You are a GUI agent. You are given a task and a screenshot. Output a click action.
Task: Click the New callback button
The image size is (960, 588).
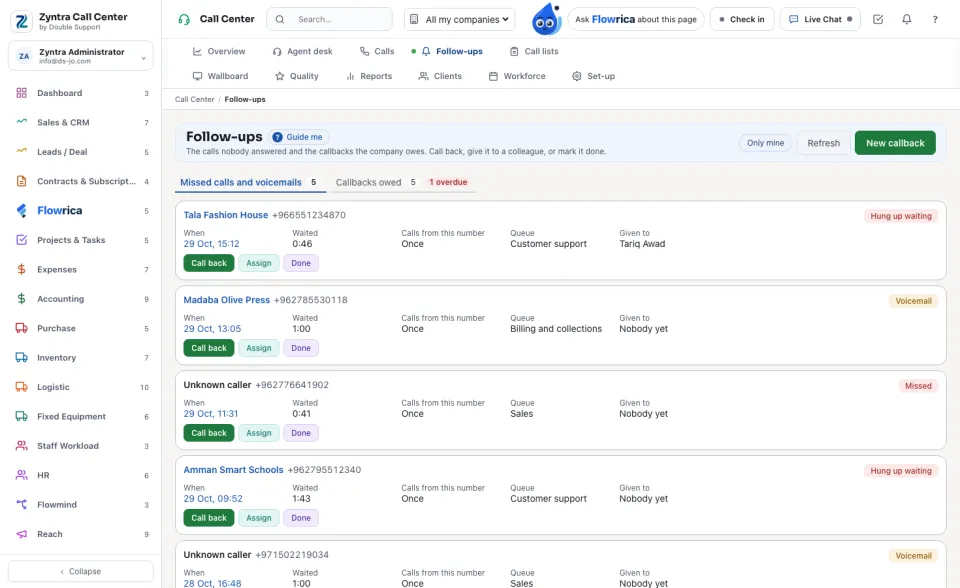(x=895, y=143)
